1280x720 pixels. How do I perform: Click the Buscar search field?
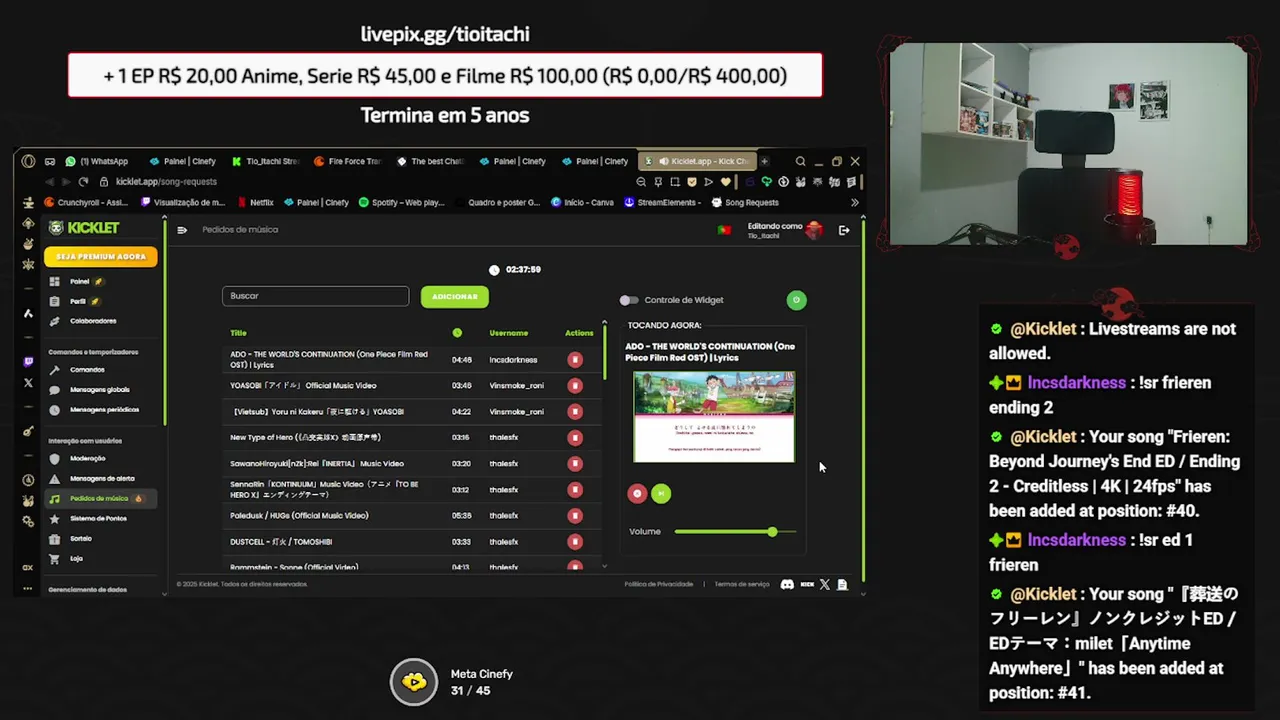(x=316, y=296)
